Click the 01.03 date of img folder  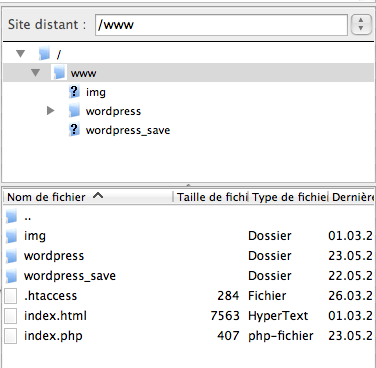tap(351, 236)
